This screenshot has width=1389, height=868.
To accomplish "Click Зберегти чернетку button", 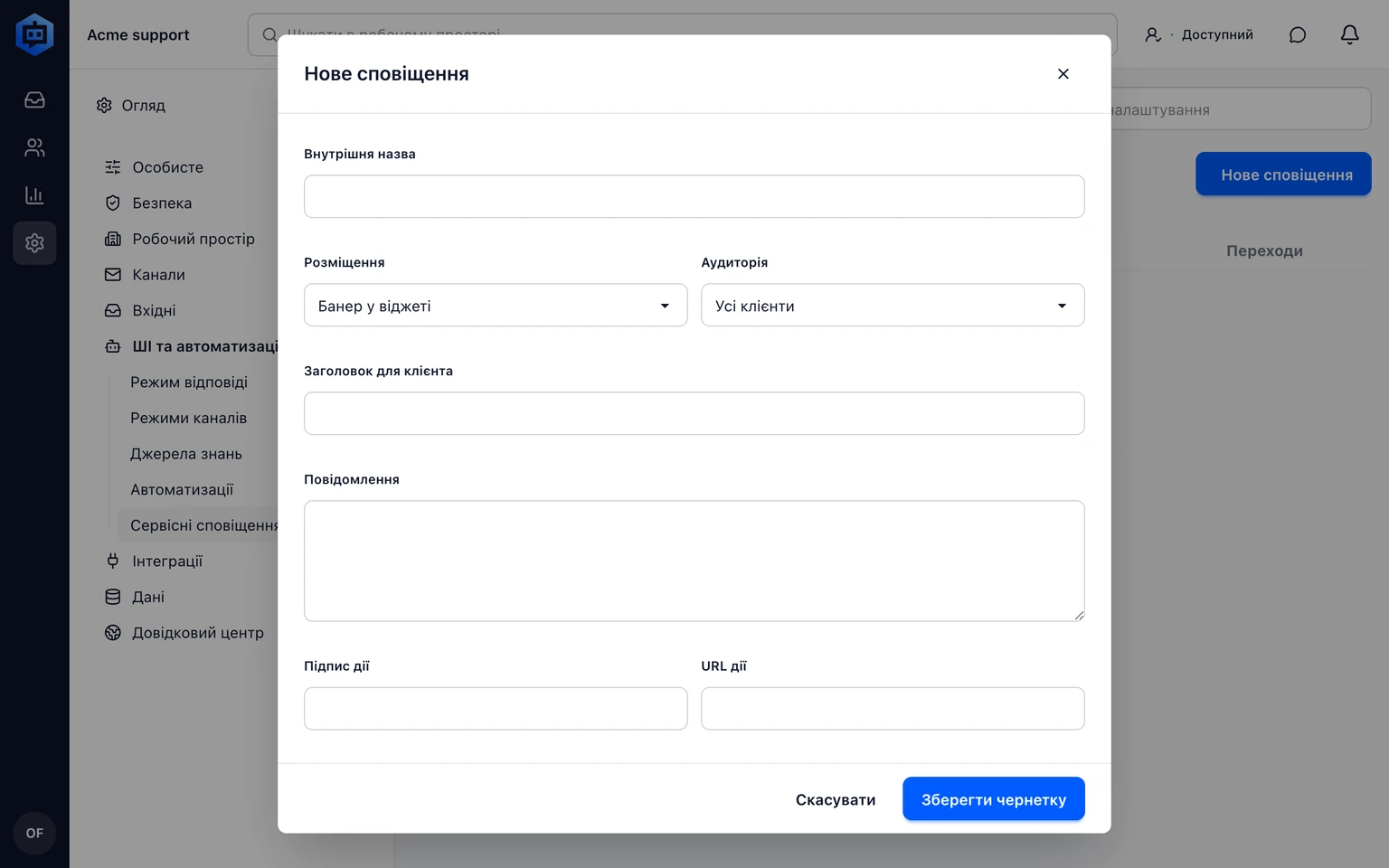I will pyautogui.click(x=994, y=799).
